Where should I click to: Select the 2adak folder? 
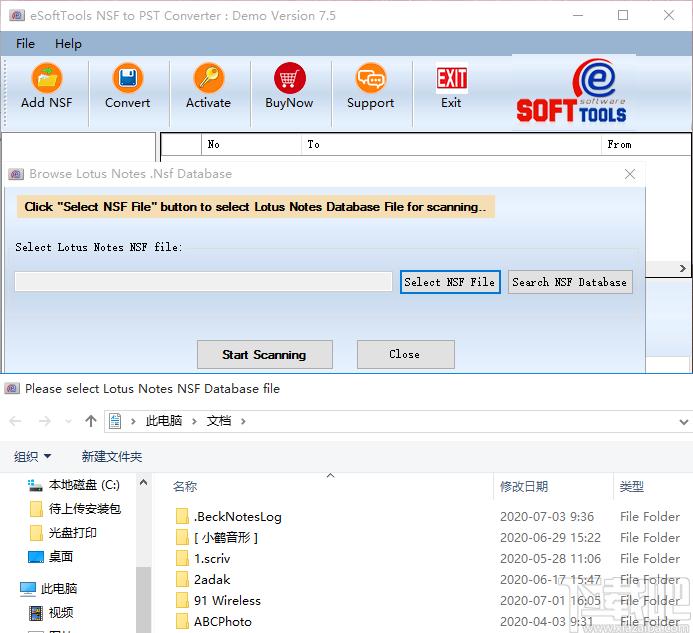(x=212, y=580)
